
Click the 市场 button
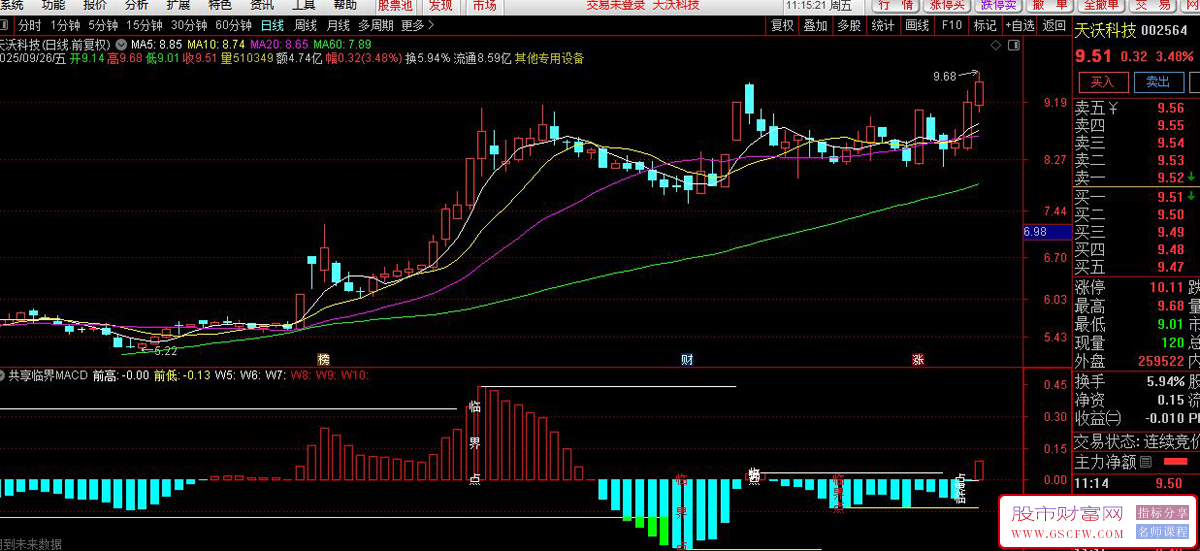[484, 5]
